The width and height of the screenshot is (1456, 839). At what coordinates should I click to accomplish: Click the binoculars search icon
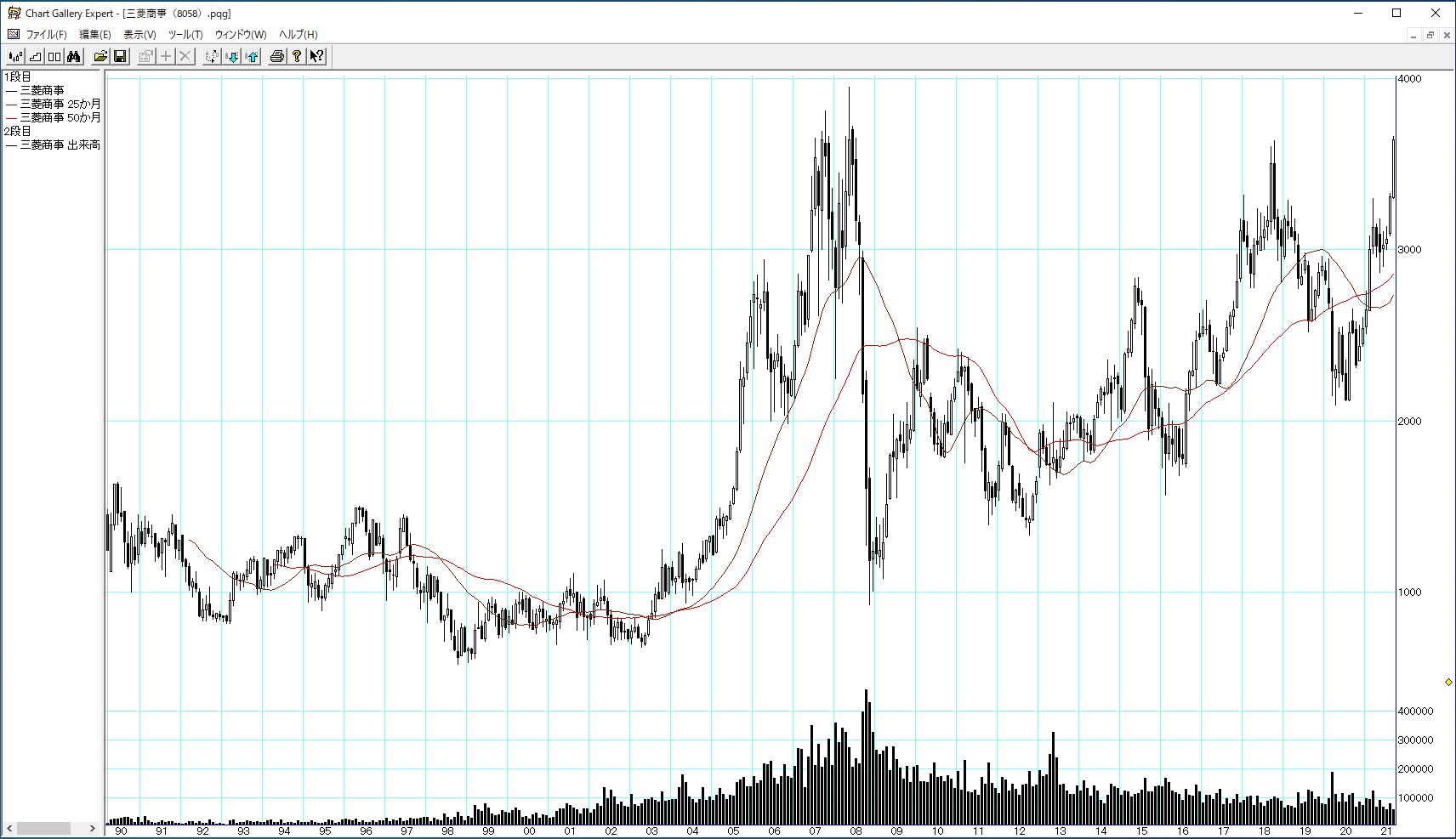pos(74,57)
